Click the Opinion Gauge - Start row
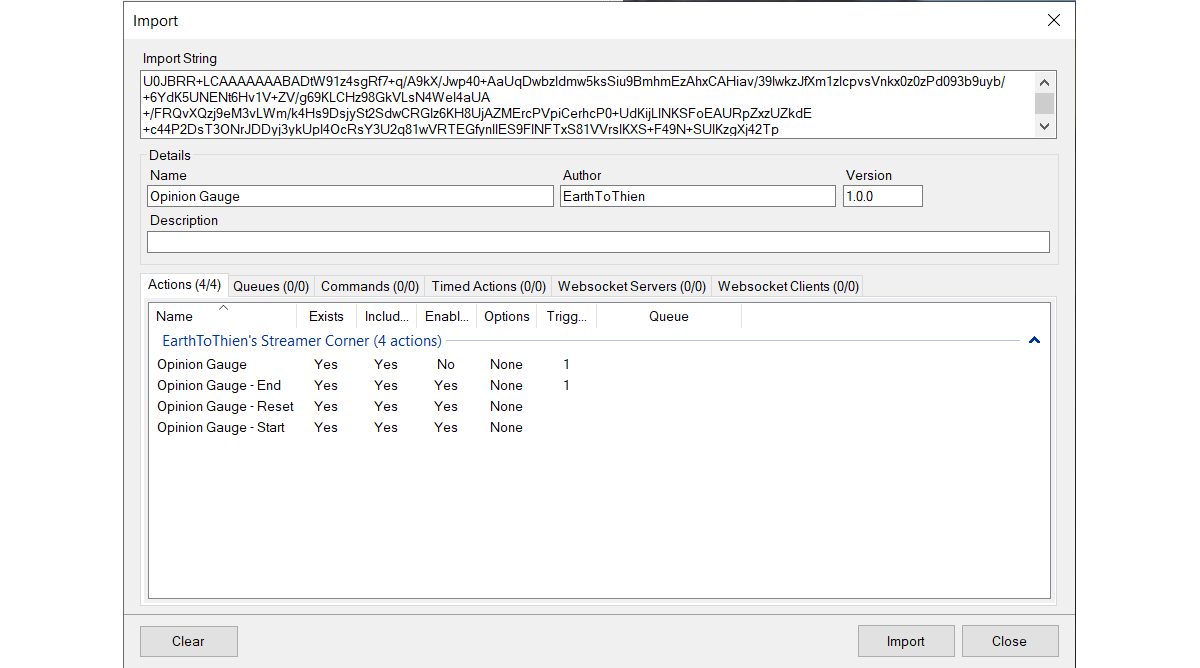Image resolution: width=1200 pixels, height=668 pixels. (x=221, y=428)
